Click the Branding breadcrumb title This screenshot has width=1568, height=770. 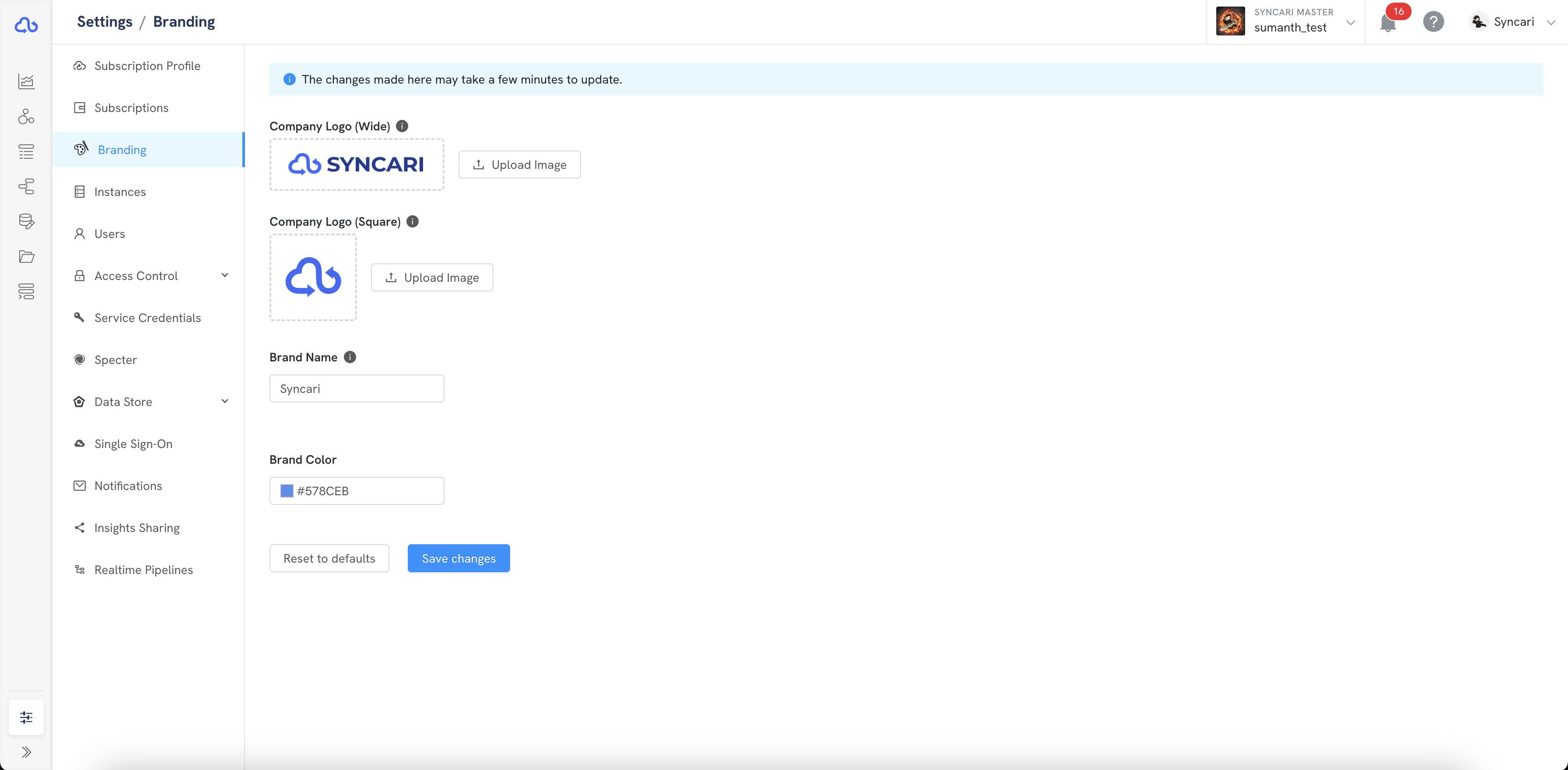[x=185, y=22]
